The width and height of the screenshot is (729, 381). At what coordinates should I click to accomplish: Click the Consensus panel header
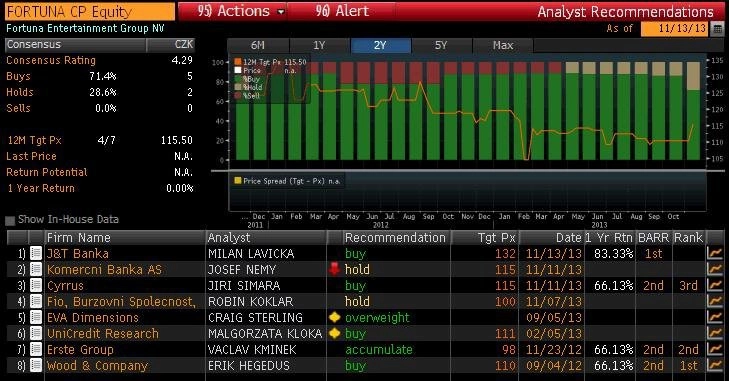click(76, 45)
